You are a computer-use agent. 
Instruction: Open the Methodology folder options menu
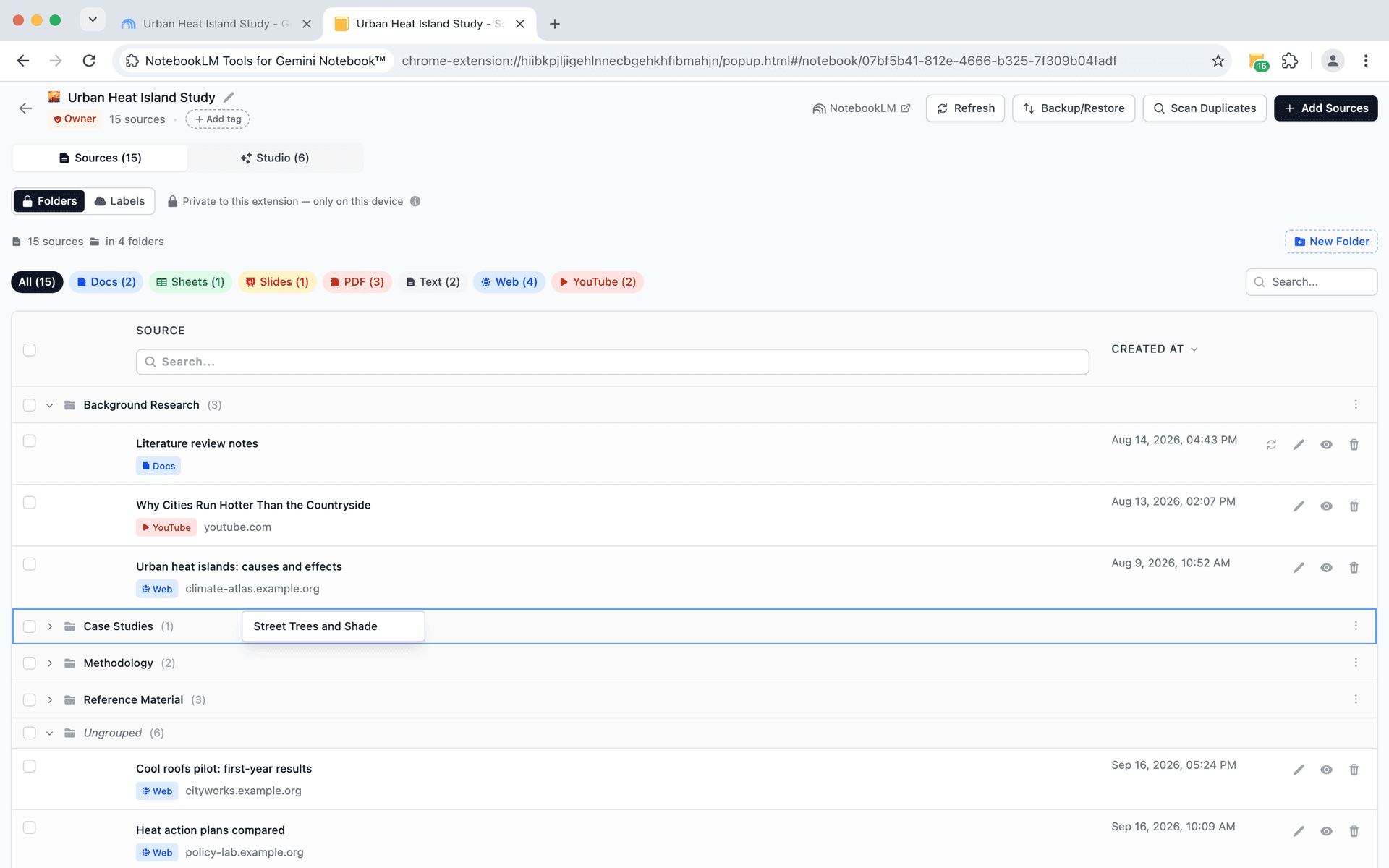tap(1356, 663)
